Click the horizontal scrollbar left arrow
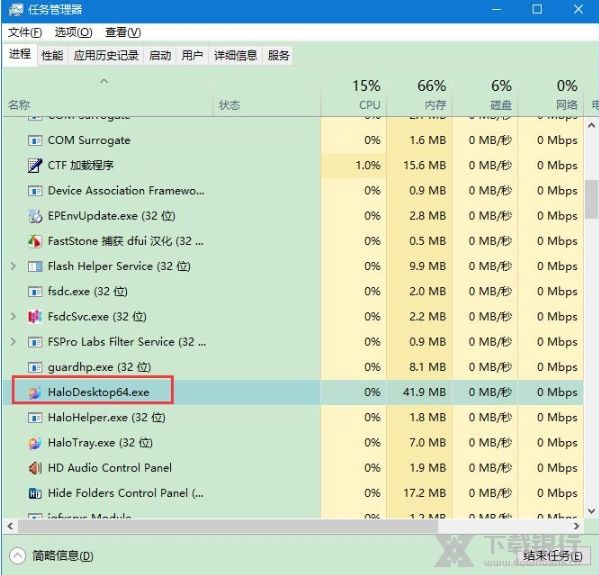This screenshot has height=575, width=599. (10, 526)
